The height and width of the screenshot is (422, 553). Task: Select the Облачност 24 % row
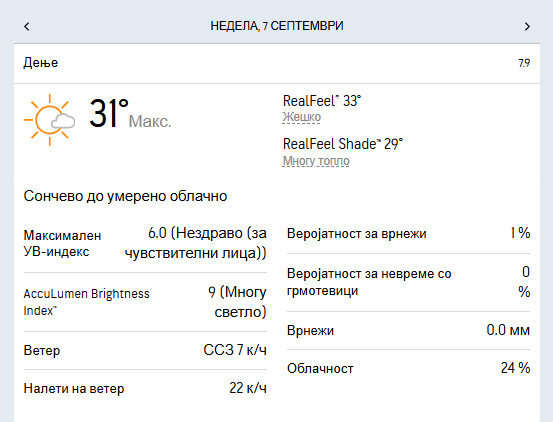point(408,368)
